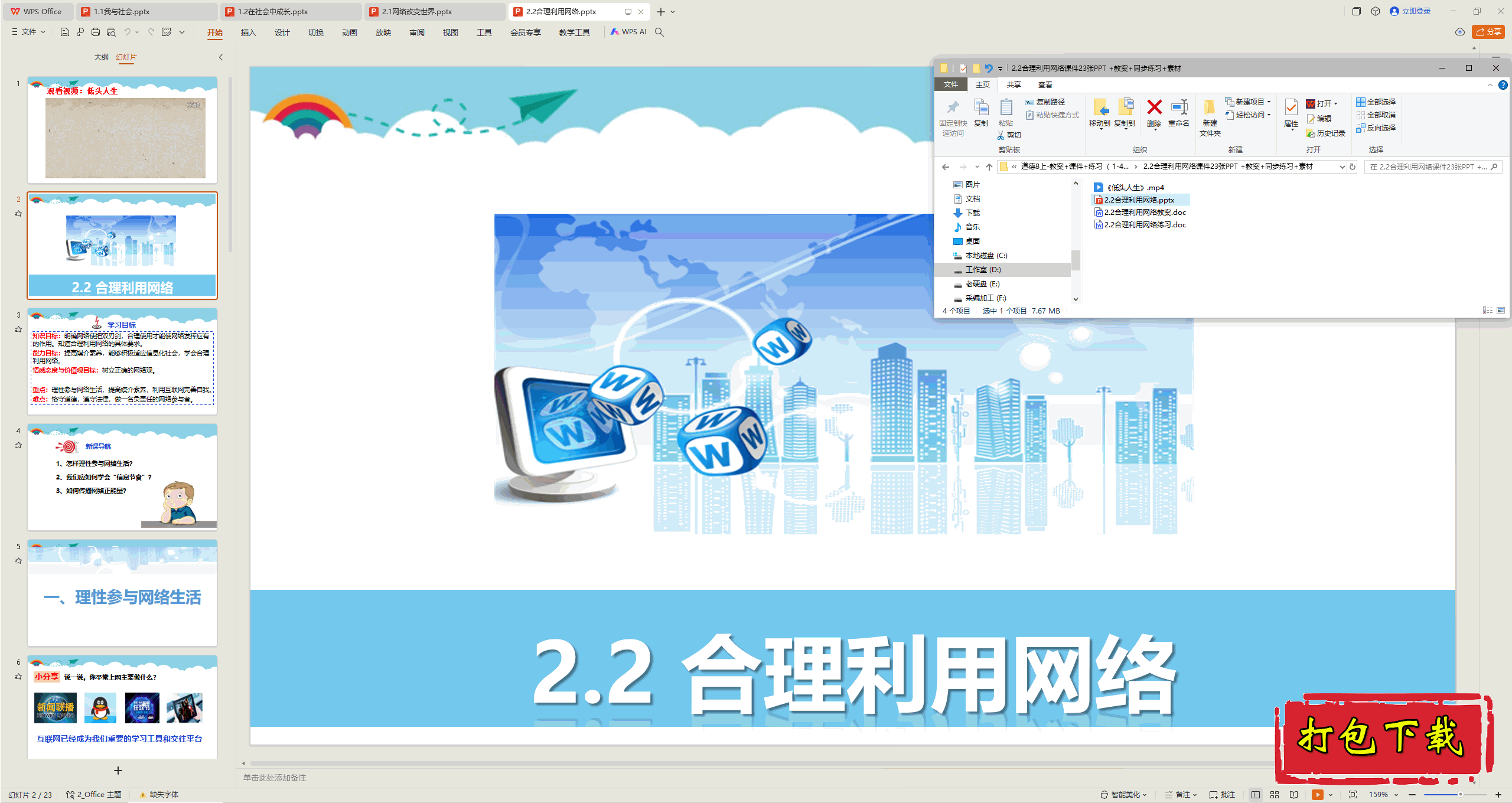Click 全部选择 in Explorer ribbon
Image resolution: width=1512 pixels, height=803 pixels.
(1376, 102)
